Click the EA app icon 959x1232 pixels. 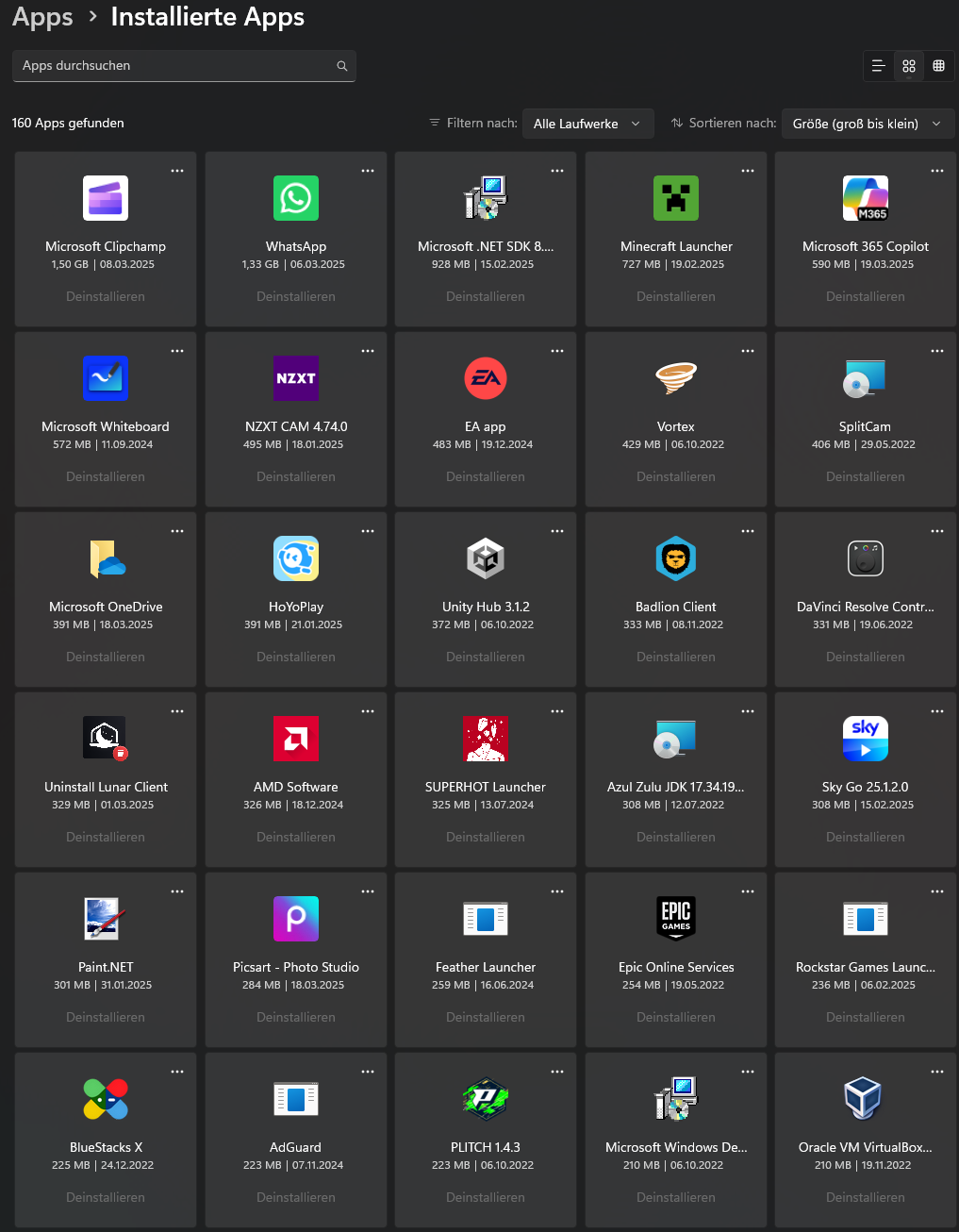486,378
